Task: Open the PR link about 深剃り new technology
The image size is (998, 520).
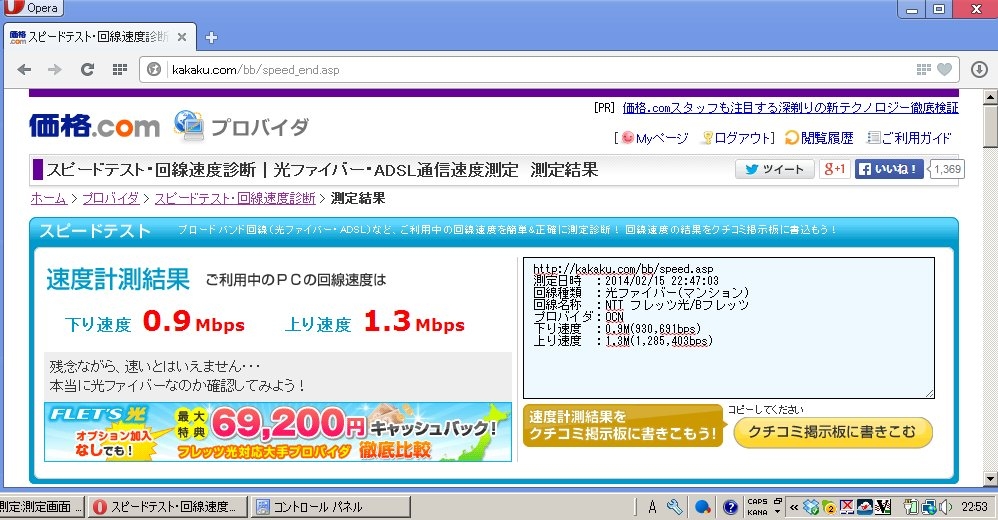Action: (x=790, y=108)
